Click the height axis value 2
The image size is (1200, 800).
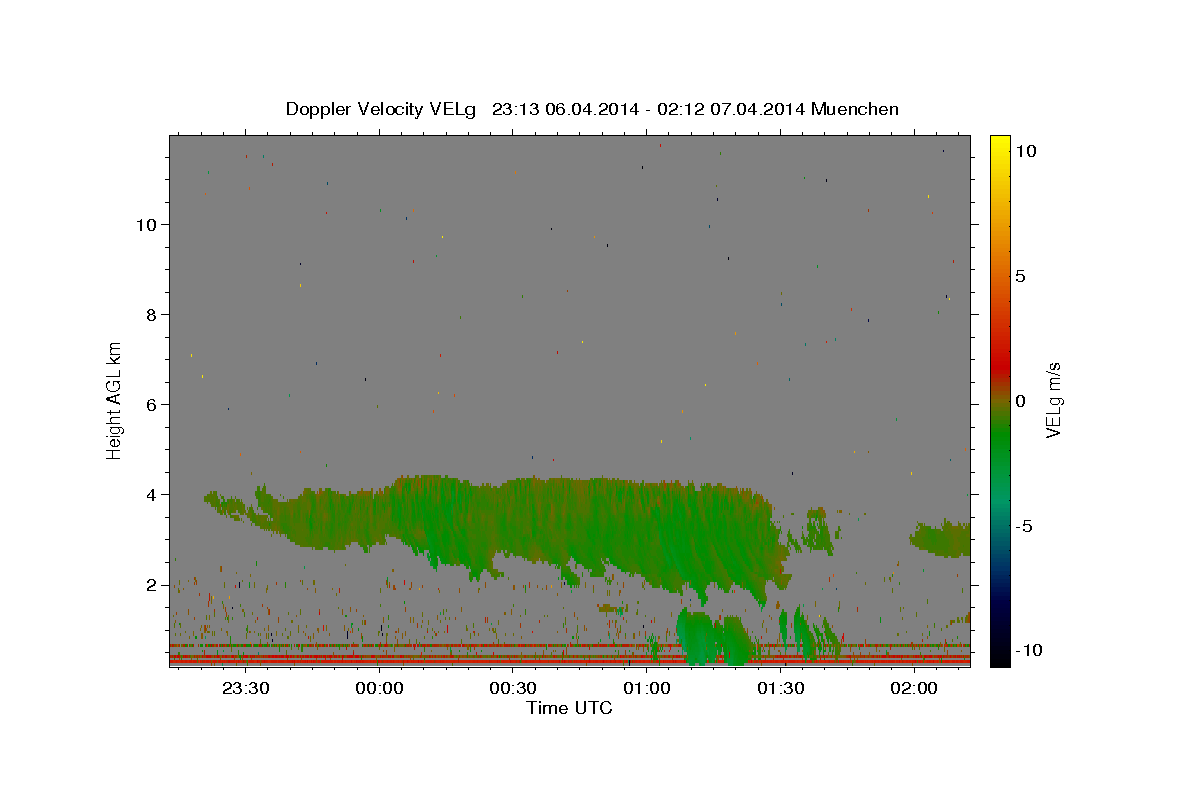click(x=152, y=584)
